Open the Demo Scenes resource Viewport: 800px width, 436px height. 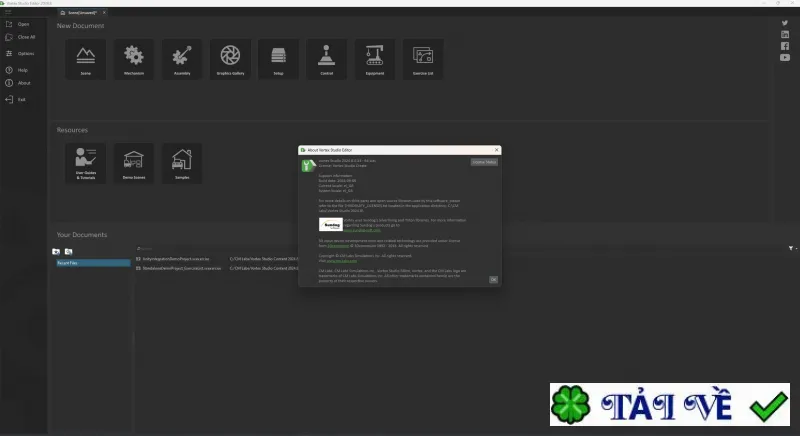(x=134, y=163)
